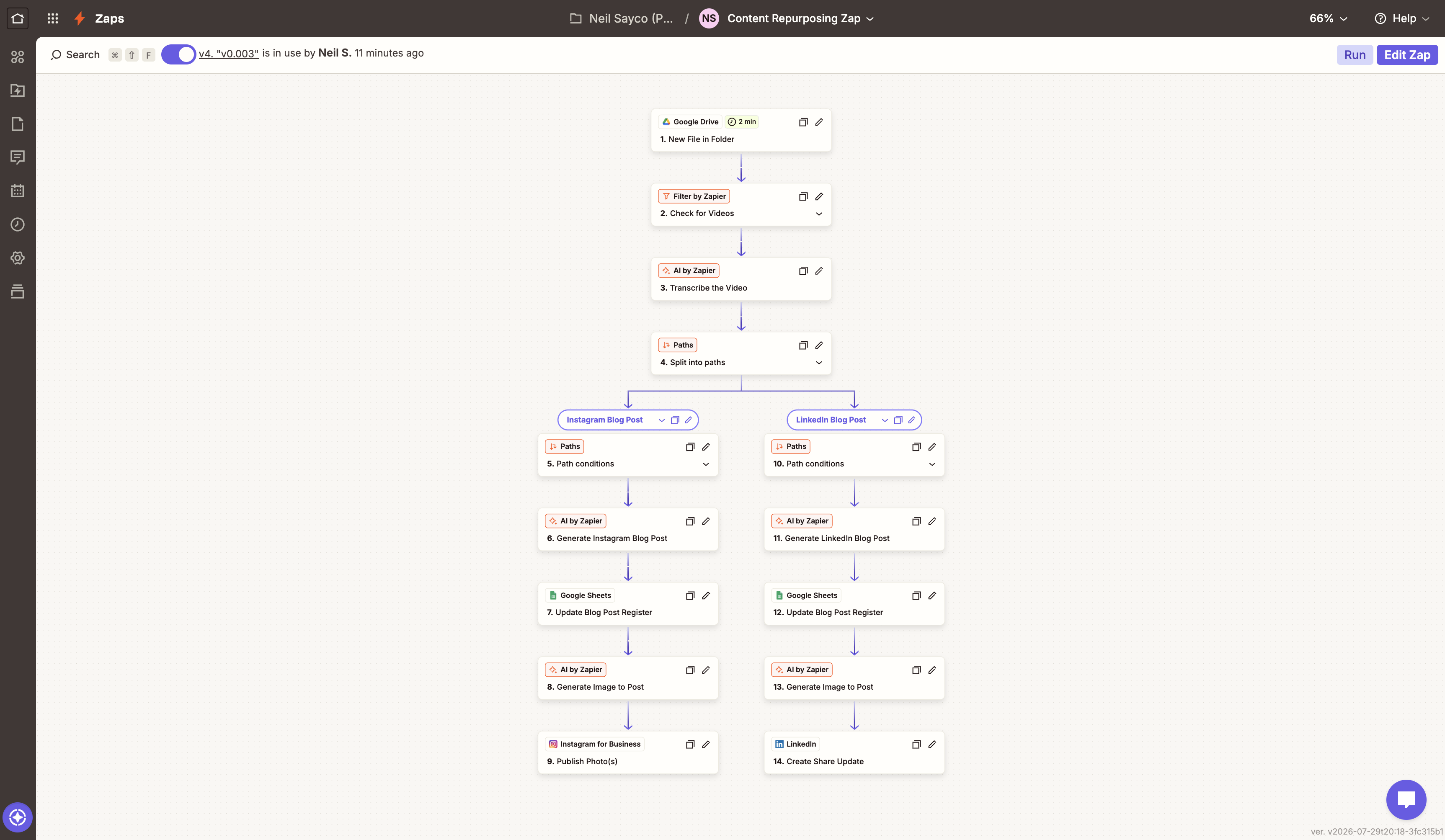Open the Neil Sayco folder breadcrumb
1445x840 pixels.
tap(622, 18)
